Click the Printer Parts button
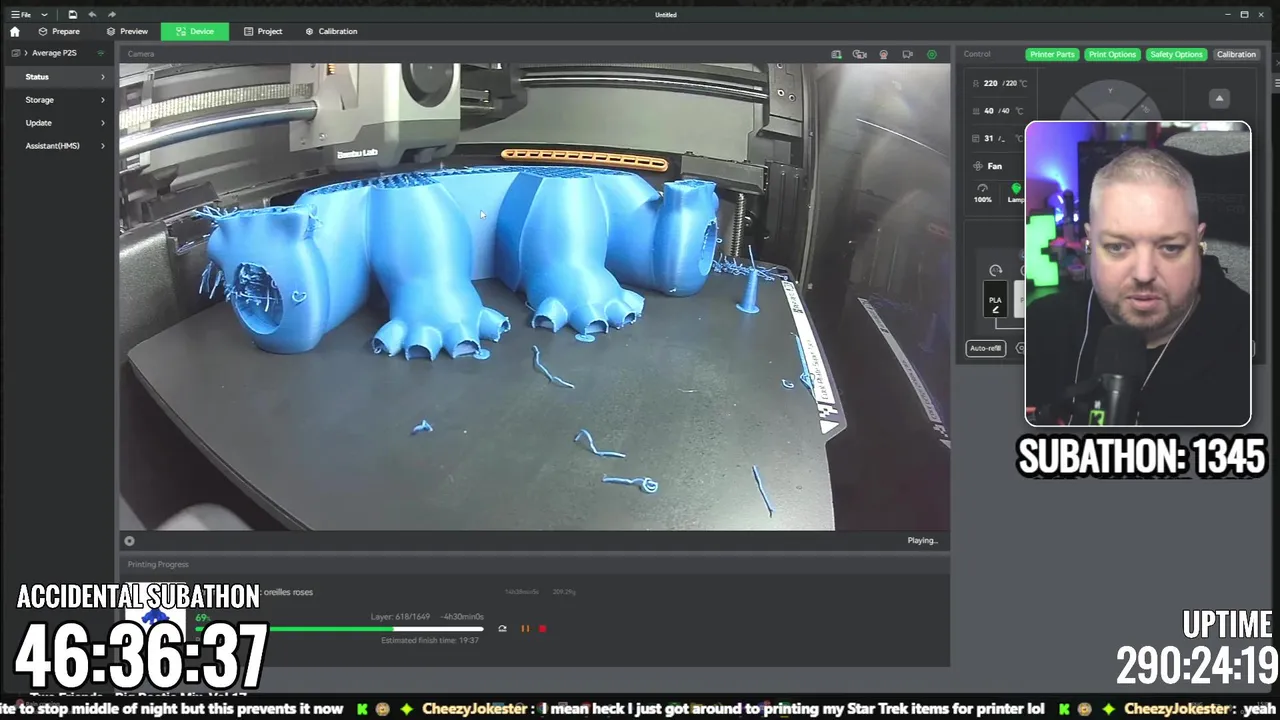 [x=1052, y=54]
